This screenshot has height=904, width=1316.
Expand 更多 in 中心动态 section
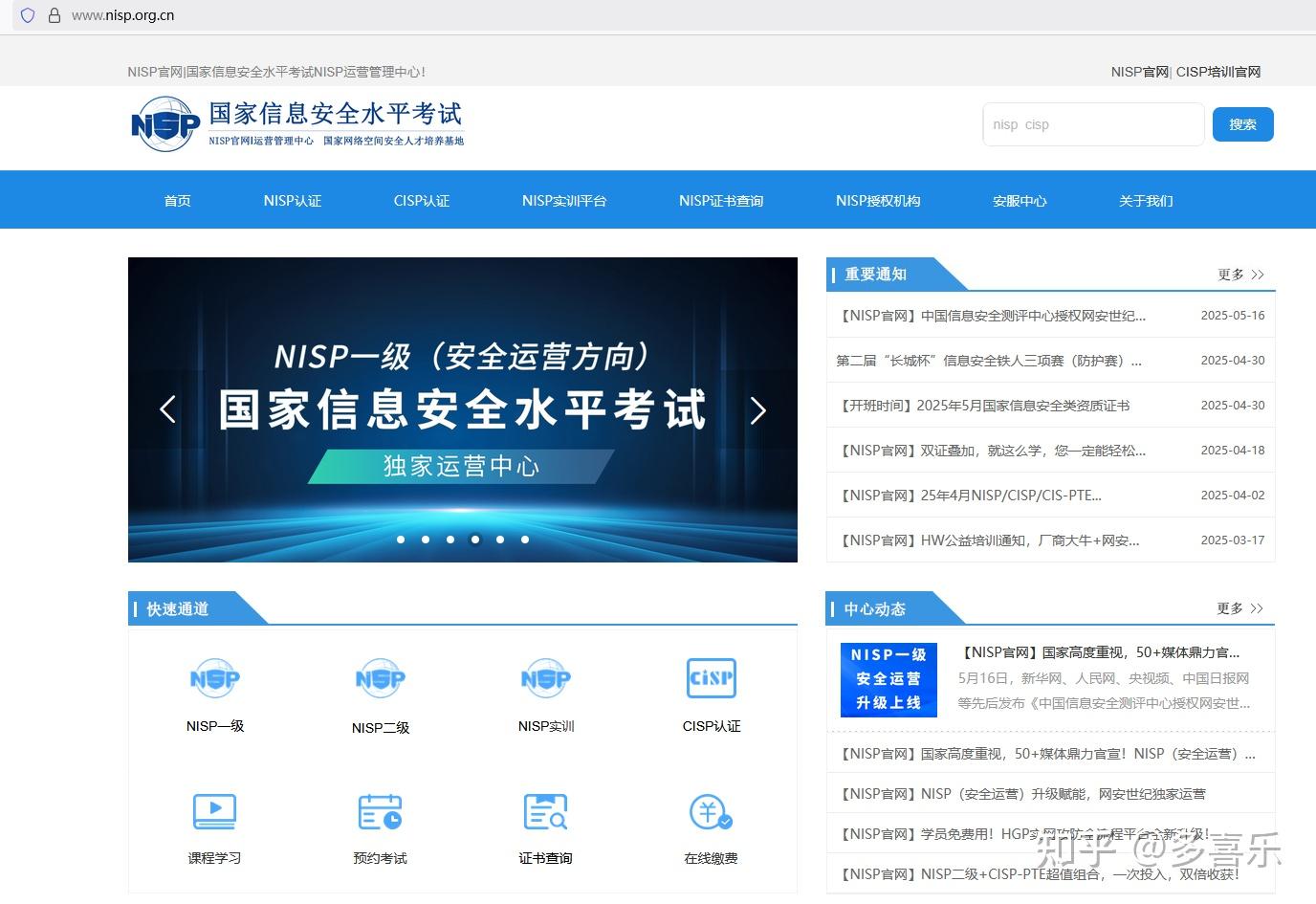click(x=1240, y=608)
